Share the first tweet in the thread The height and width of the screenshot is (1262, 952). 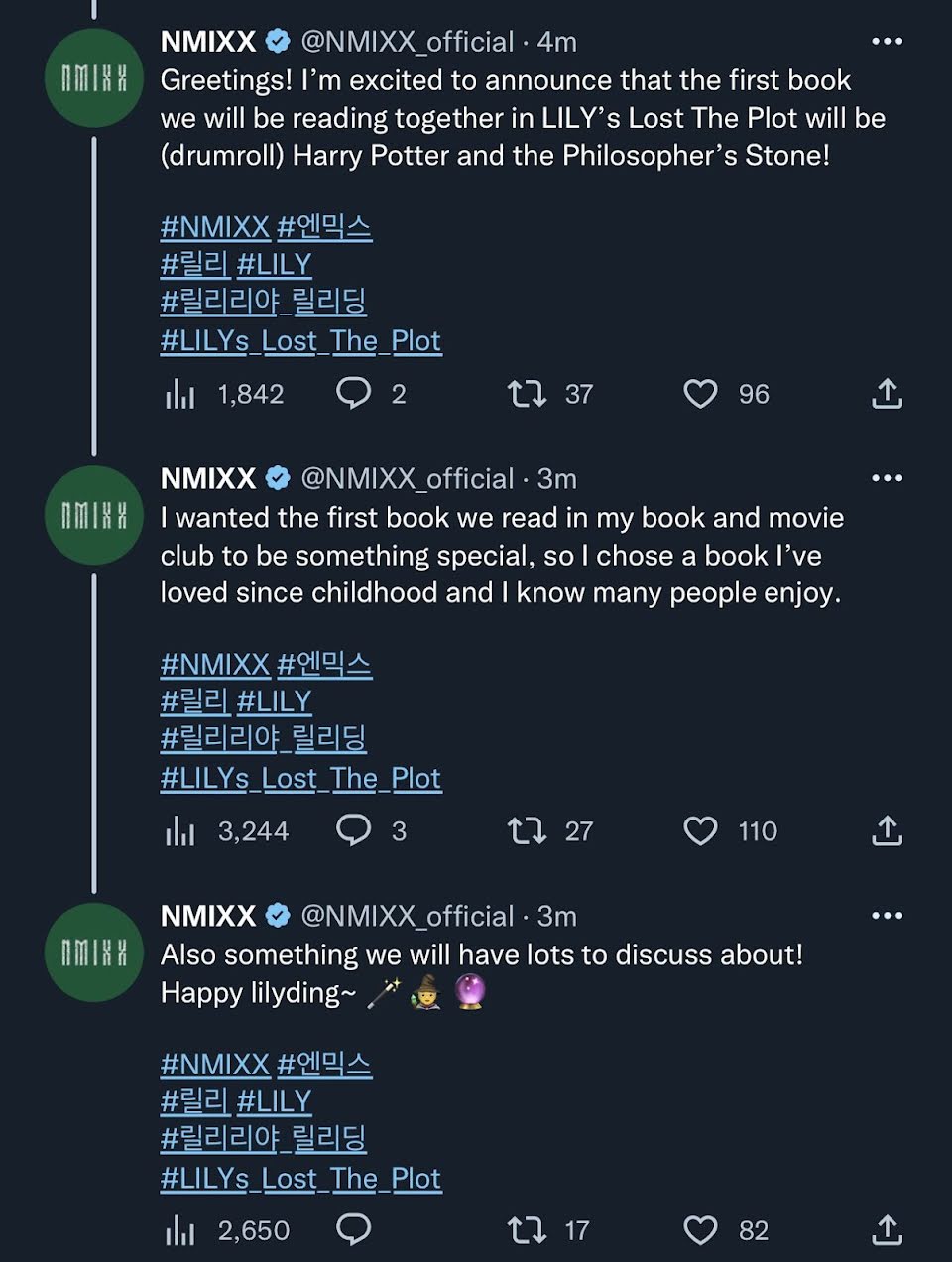(x=887, y=394)
